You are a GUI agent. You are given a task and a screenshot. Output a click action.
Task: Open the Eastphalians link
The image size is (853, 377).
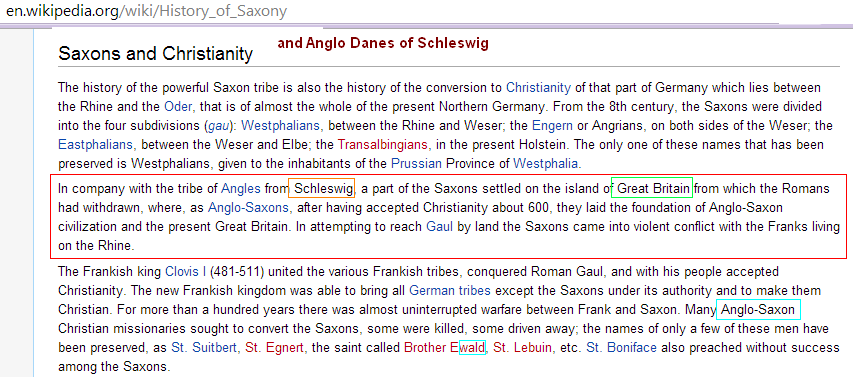pyautogui.click(x=95, y=145)
